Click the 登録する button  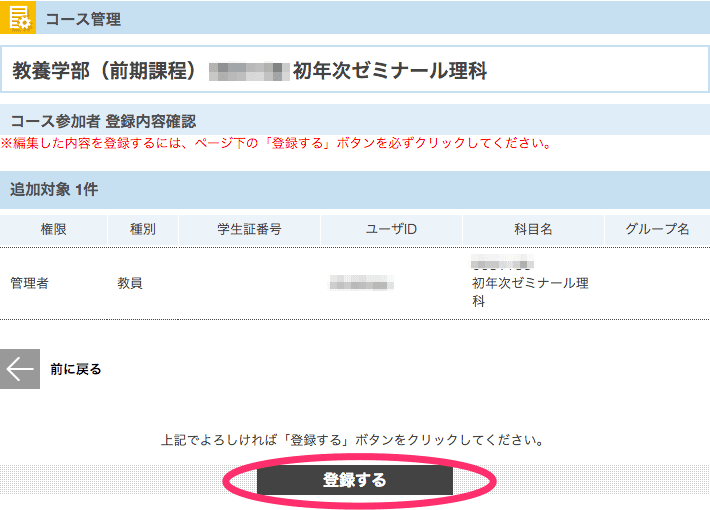pos(355,480)
